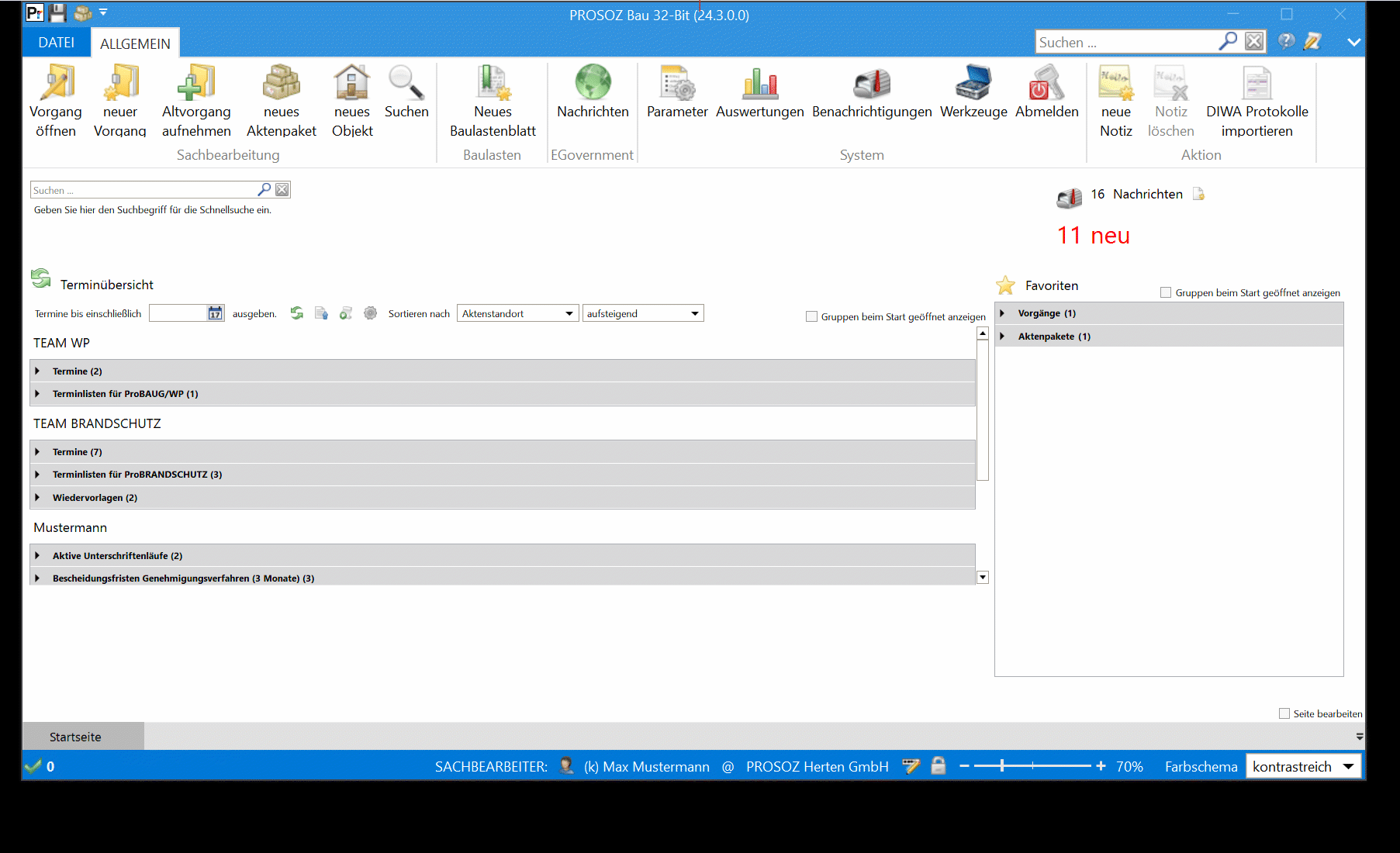Open the DATEI tab
The image size is (1400, 853).
tap(57, 43)
